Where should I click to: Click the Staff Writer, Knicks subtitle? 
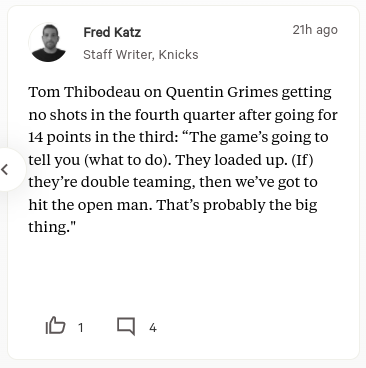[x=141, y=54]
